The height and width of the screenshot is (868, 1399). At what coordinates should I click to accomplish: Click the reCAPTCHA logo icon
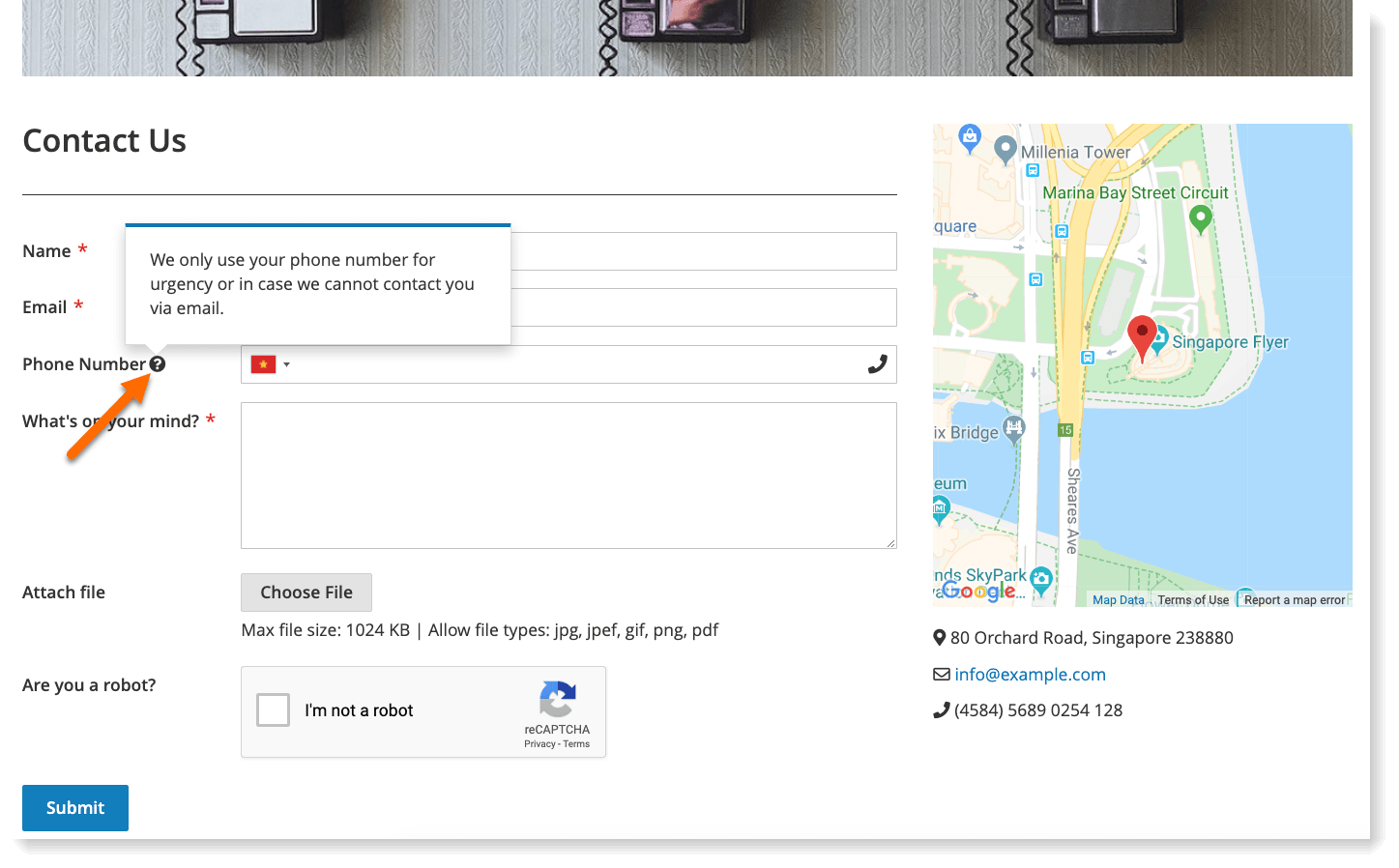pos(558,699)
